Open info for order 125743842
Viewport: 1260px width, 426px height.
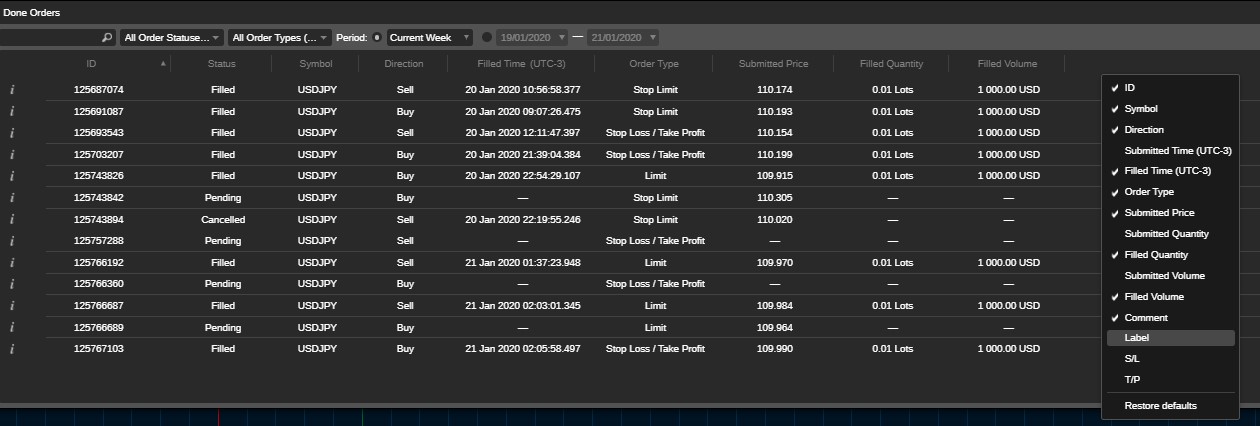pos(12,198)
